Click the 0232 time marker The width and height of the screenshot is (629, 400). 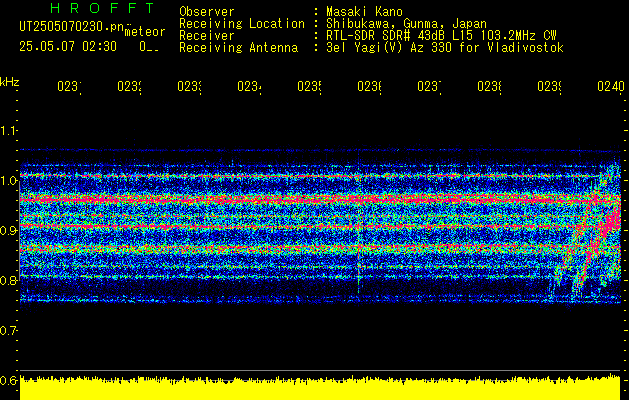point(129,86)
